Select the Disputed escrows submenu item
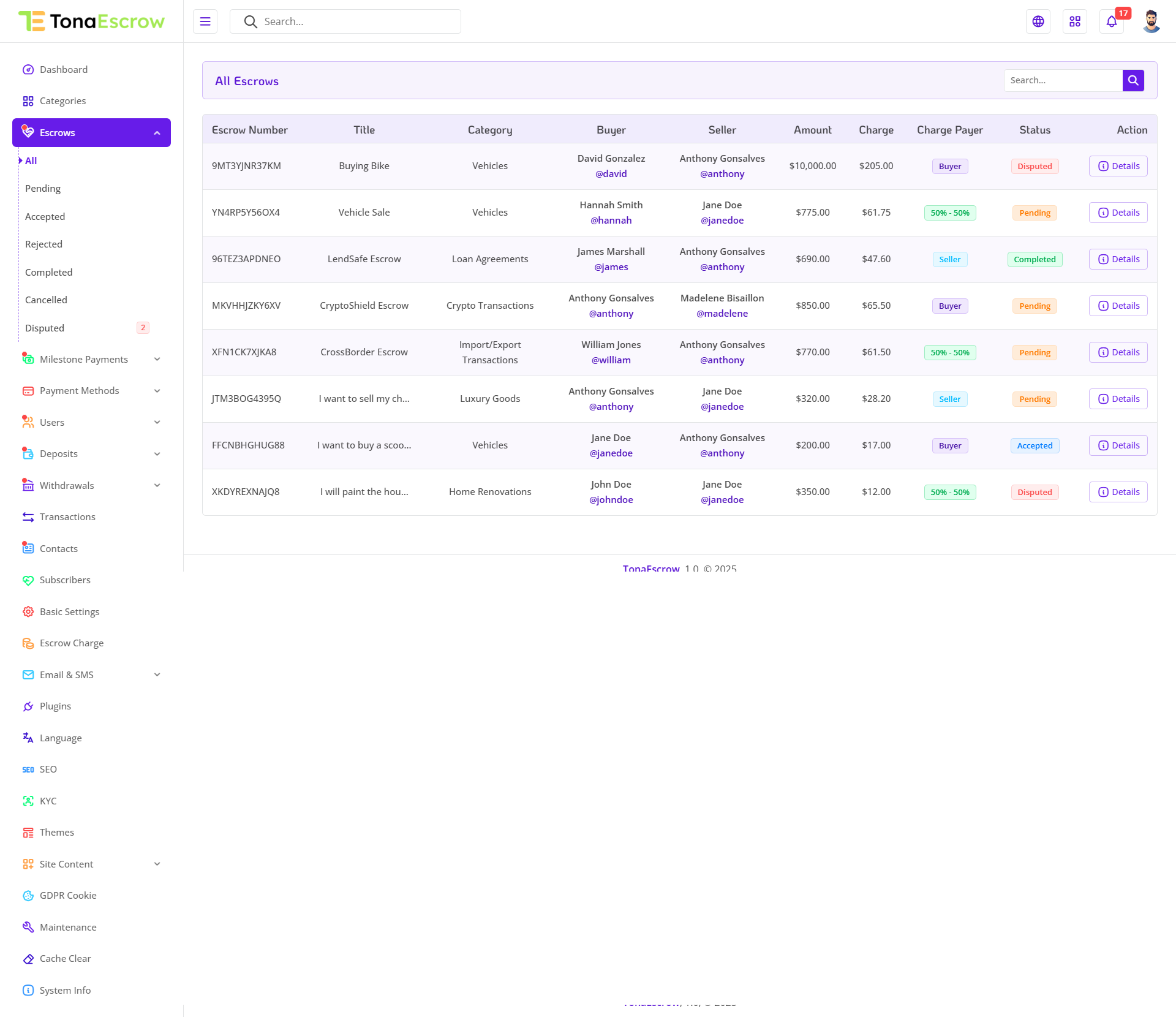The width and height of the screenshot is (1176, 1017). point(45,328)
